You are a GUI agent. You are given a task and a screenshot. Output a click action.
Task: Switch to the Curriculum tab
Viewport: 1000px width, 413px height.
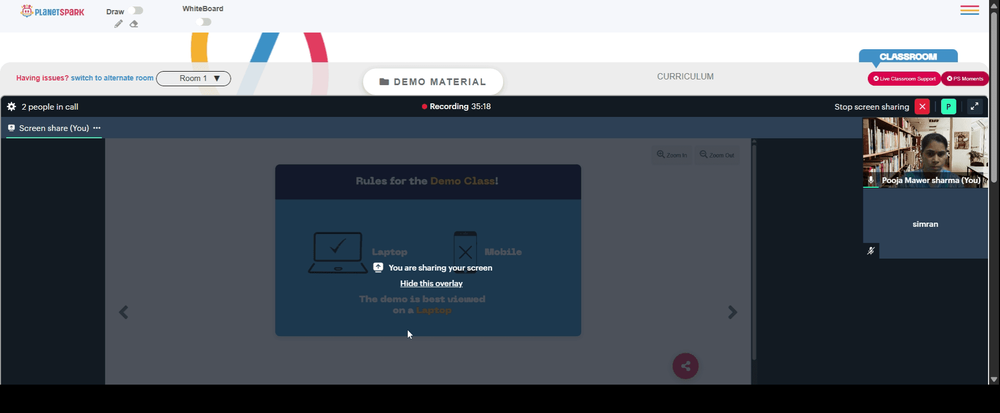(686, 76)
